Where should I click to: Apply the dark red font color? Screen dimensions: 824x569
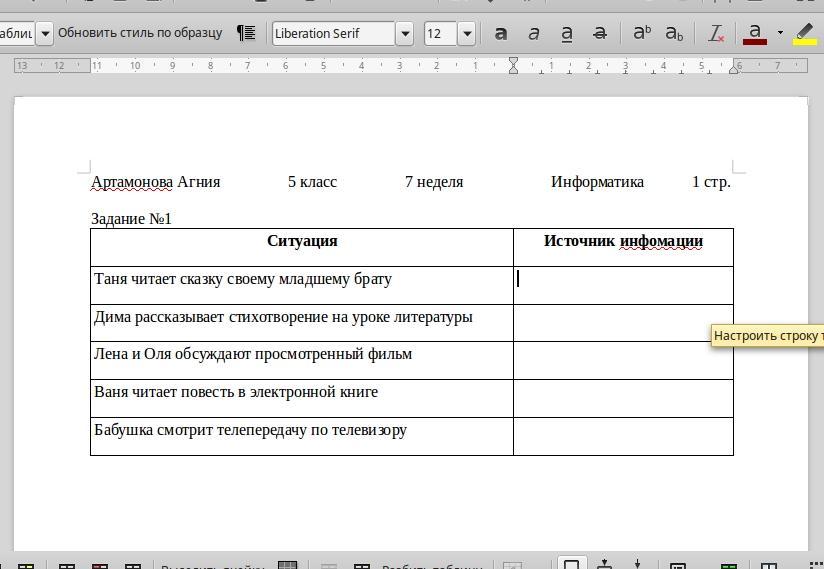(755, 34)
